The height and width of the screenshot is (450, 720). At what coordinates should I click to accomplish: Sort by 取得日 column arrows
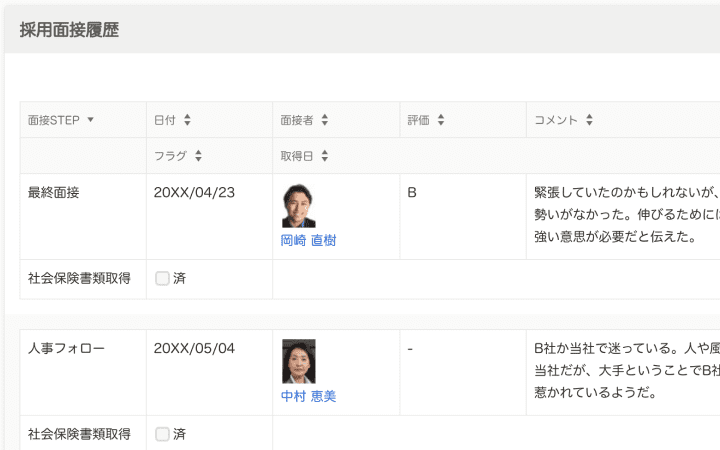(325, 156)
